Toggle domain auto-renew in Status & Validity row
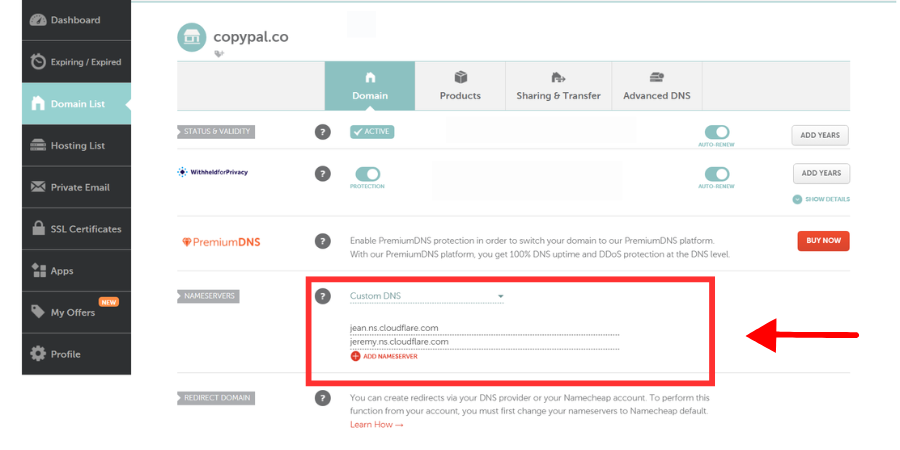Viewport: 900px width, 450px height. pyautogui.click(x=717, y=132)
